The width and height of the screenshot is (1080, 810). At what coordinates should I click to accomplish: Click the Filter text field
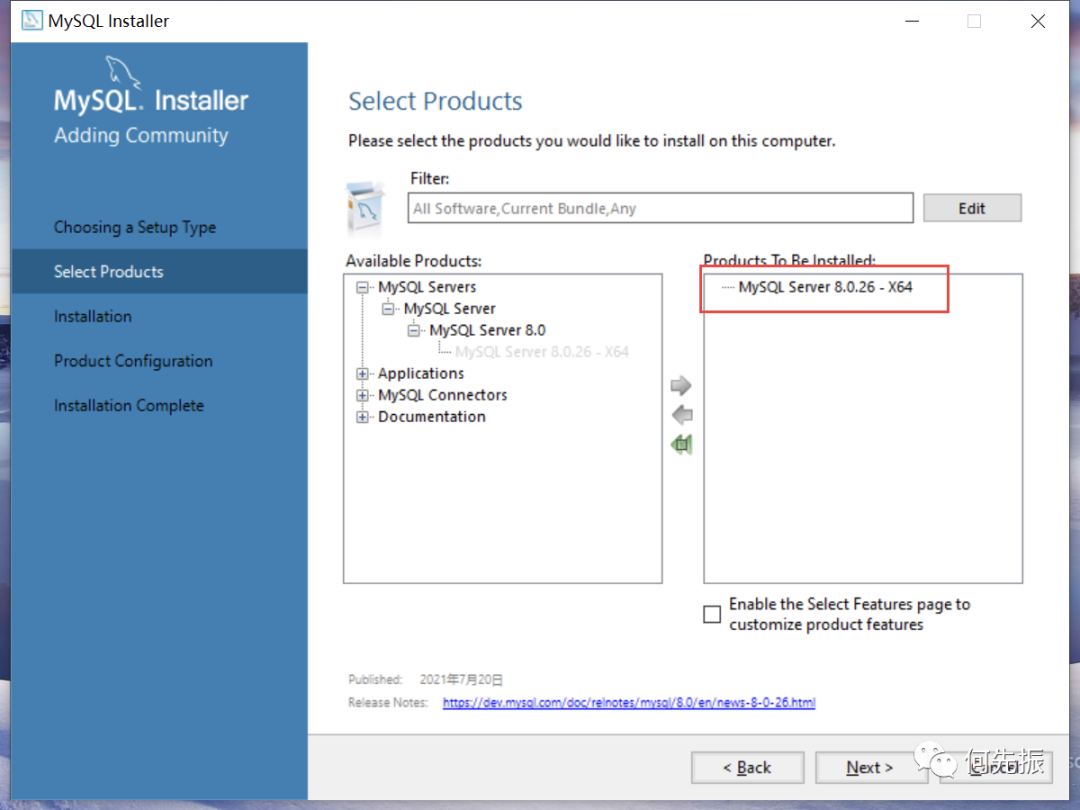[x=661, y=208]
